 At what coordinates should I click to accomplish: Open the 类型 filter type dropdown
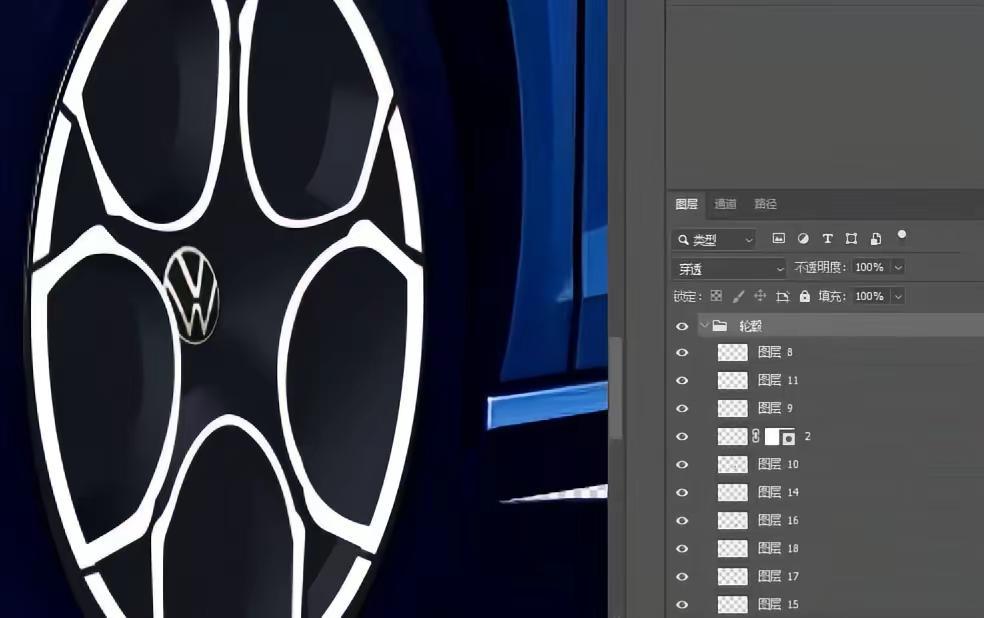(x=714, y=240)
